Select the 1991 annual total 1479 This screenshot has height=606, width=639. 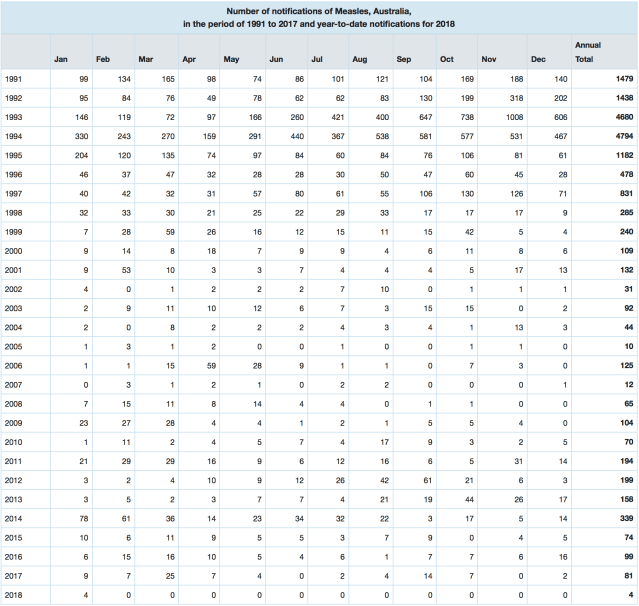point(619,78)
